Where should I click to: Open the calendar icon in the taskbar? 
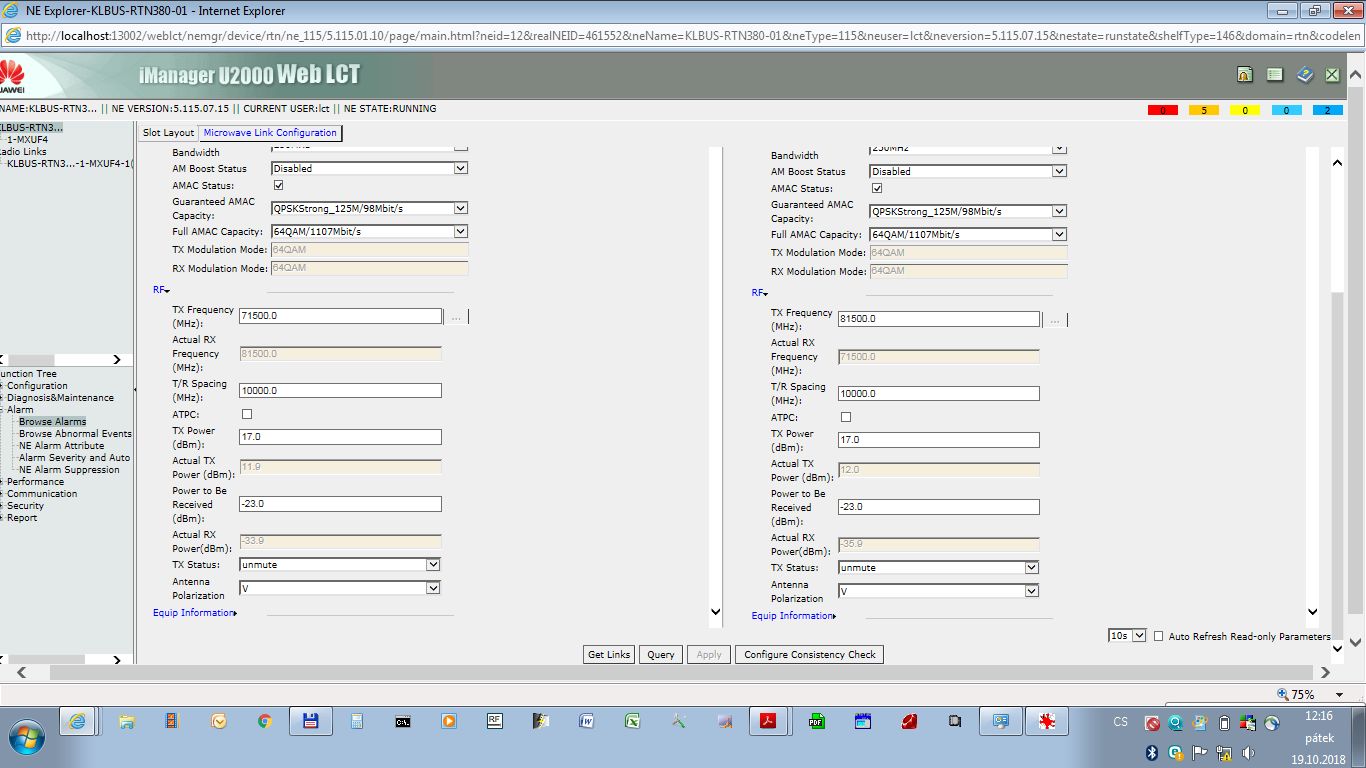[862, 721]
